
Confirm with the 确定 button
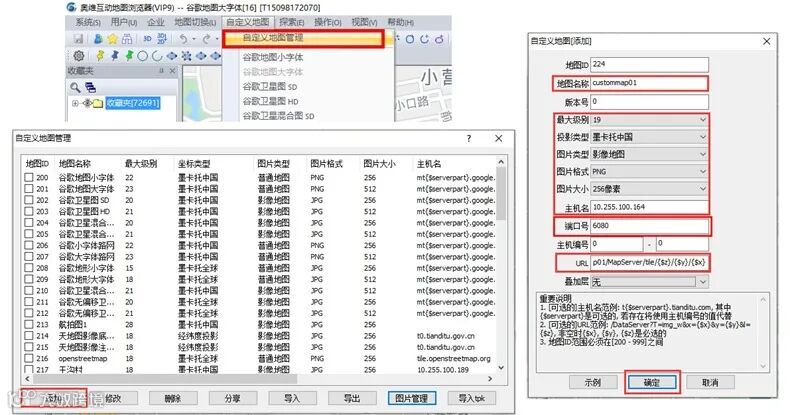[x=651, y=383]
